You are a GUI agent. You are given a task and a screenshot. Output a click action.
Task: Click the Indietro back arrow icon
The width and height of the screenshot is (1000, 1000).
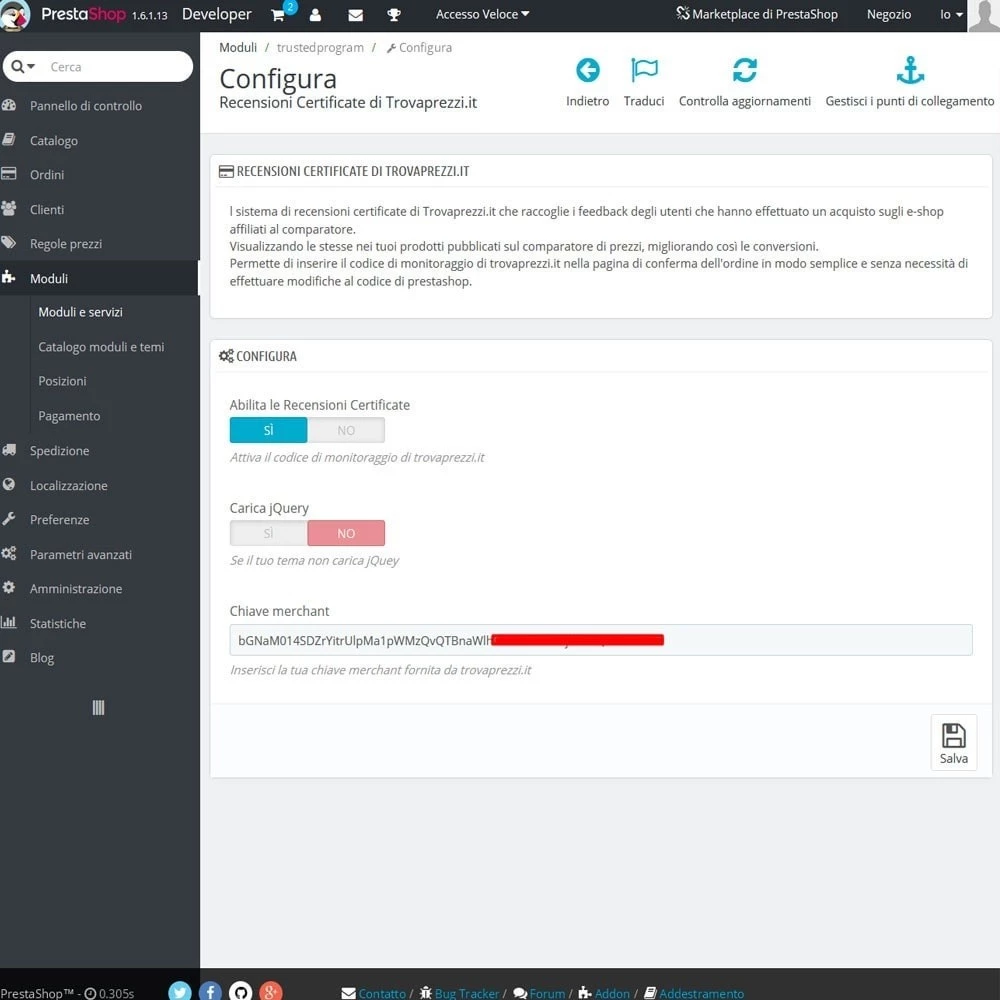click(x=587, y=70)
